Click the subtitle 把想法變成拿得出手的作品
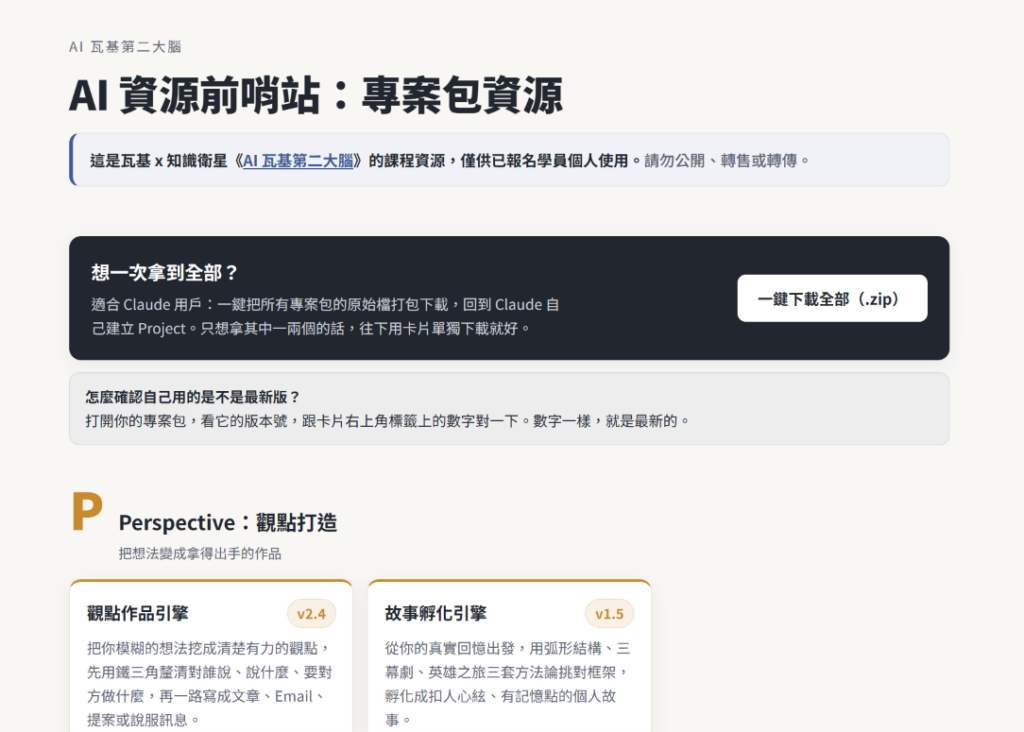 coord(200,554)
